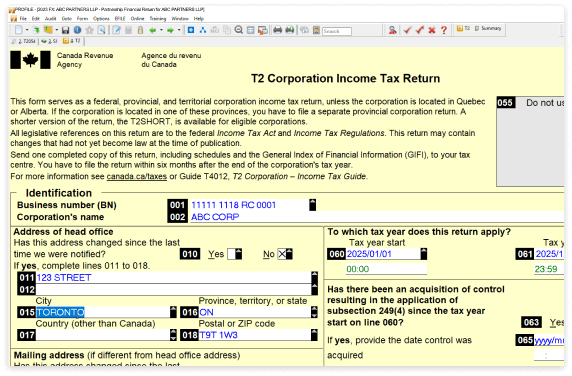This screenshot has width=572, height=376.
Task: Click the printer icon
Action: [278, 30]
